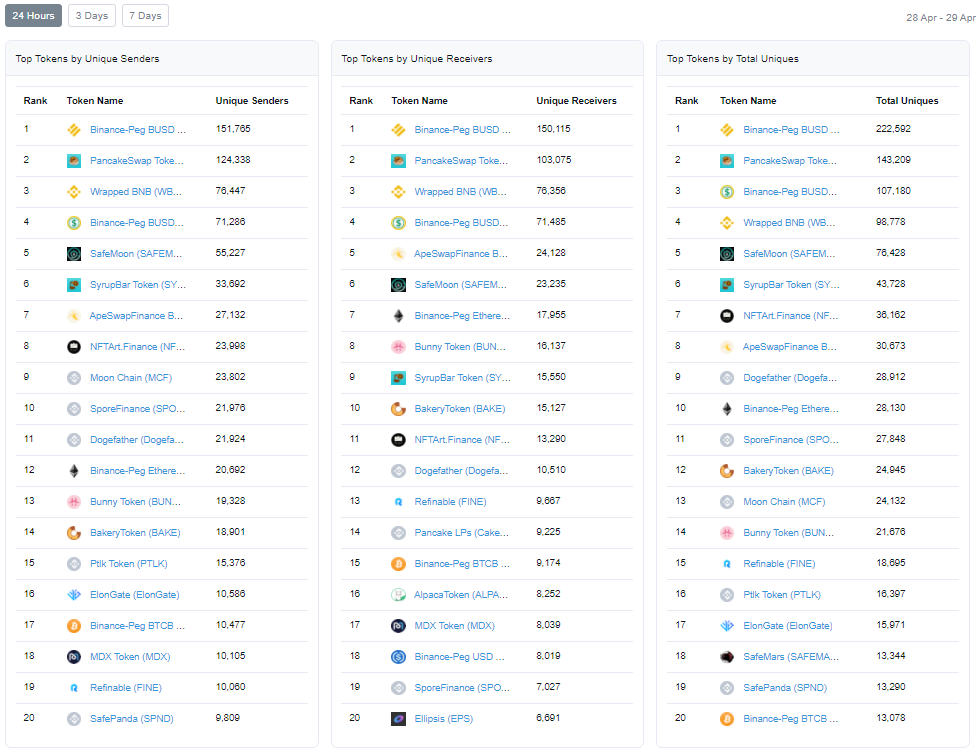Open SafeMars link in Total Uniques table
Viewport: 980px width, 753px height.
[791, 657]
